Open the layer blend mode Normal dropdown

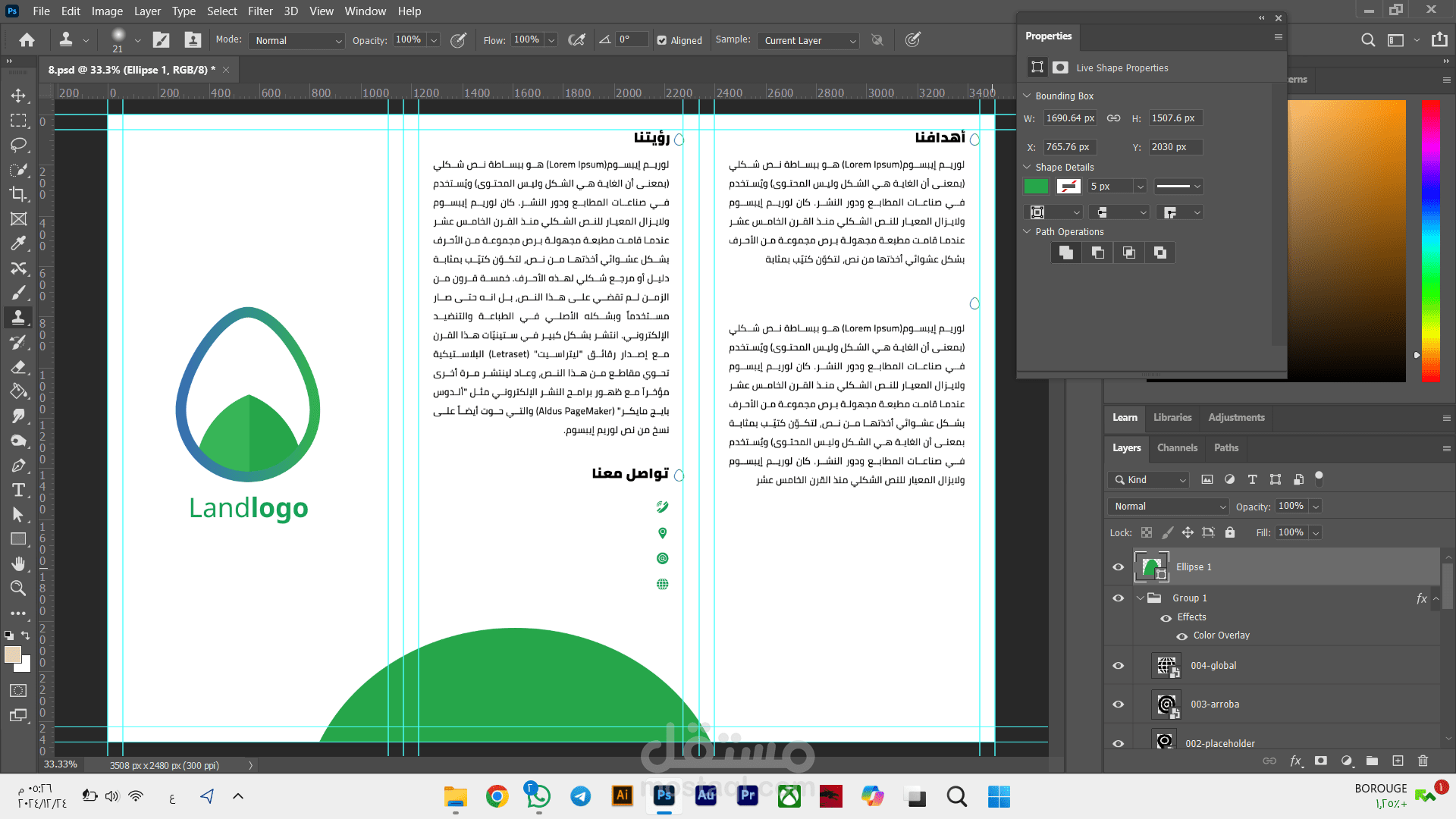[1168, 507]
